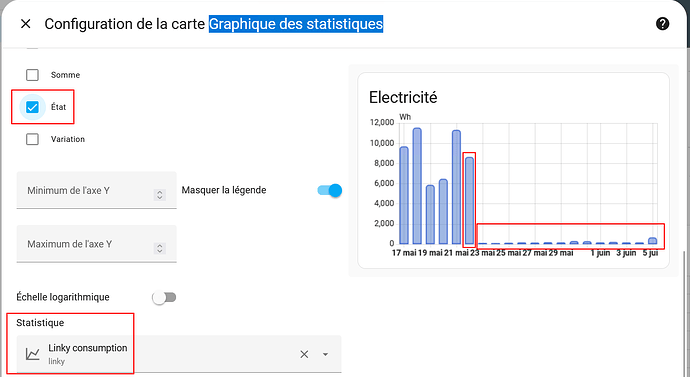This screenshot has height=377, width=690.
Task: Enable Échelle logarithmique switch
Action: pos(164,297)
